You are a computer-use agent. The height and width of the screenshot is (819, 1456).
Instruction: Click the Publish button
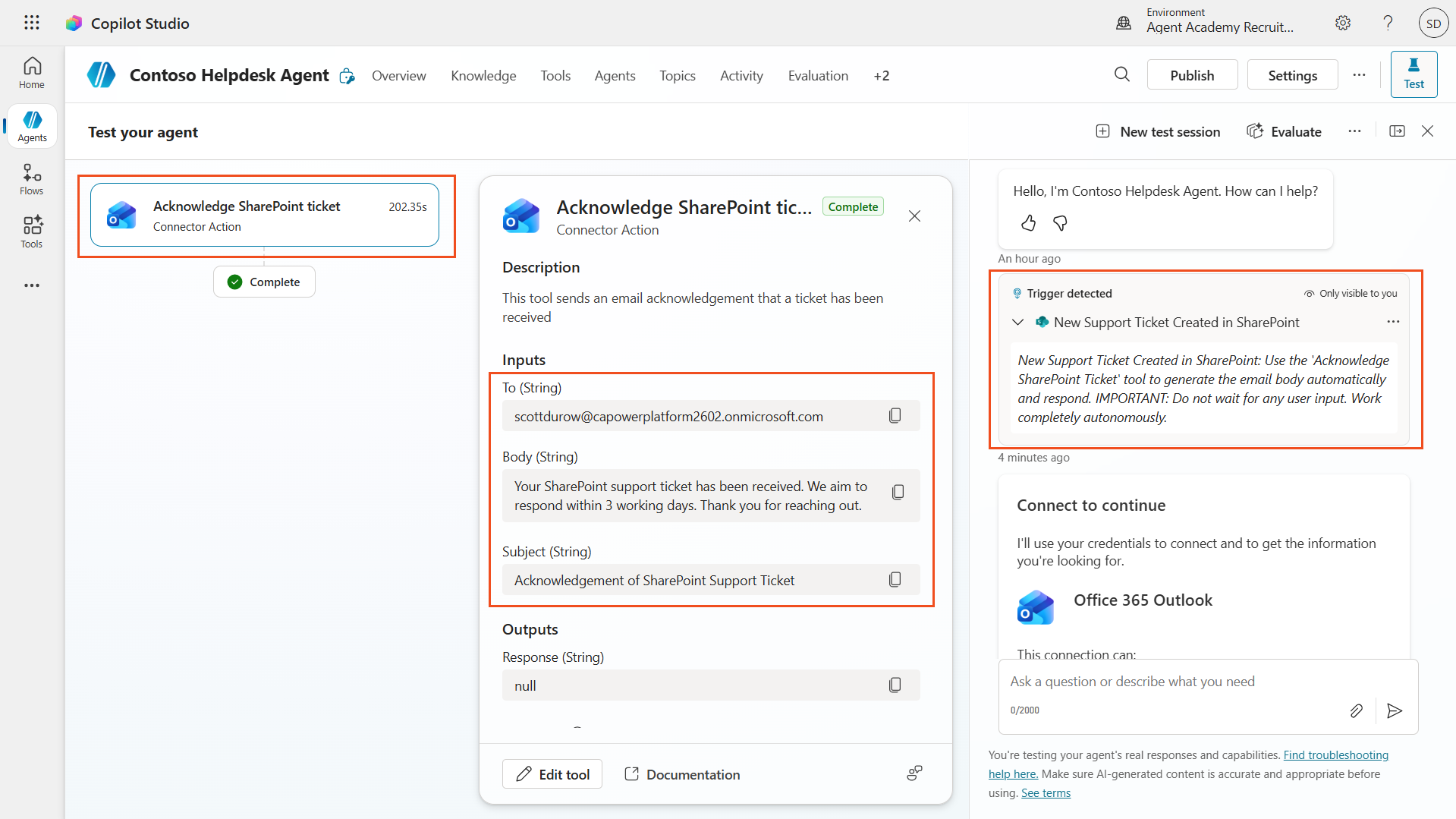click(x=1191, y=75)
